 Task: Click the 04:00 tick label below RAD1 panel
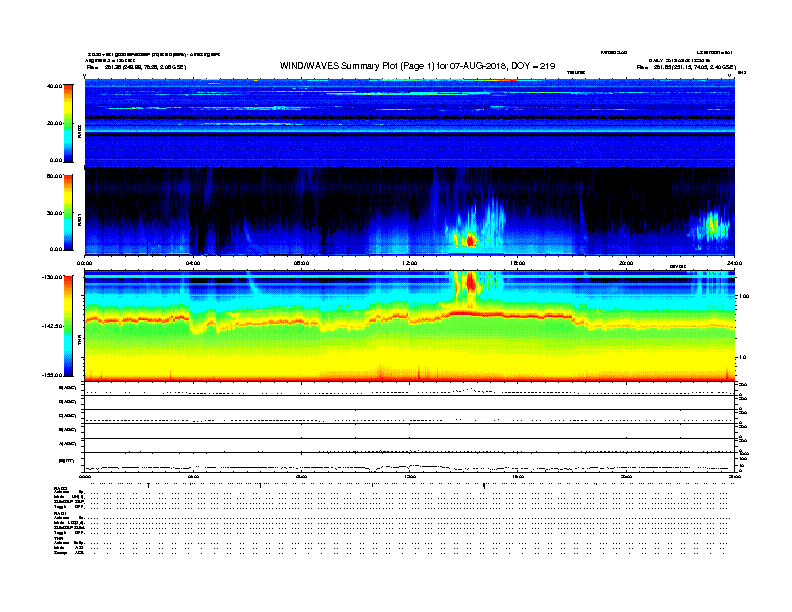193,263
